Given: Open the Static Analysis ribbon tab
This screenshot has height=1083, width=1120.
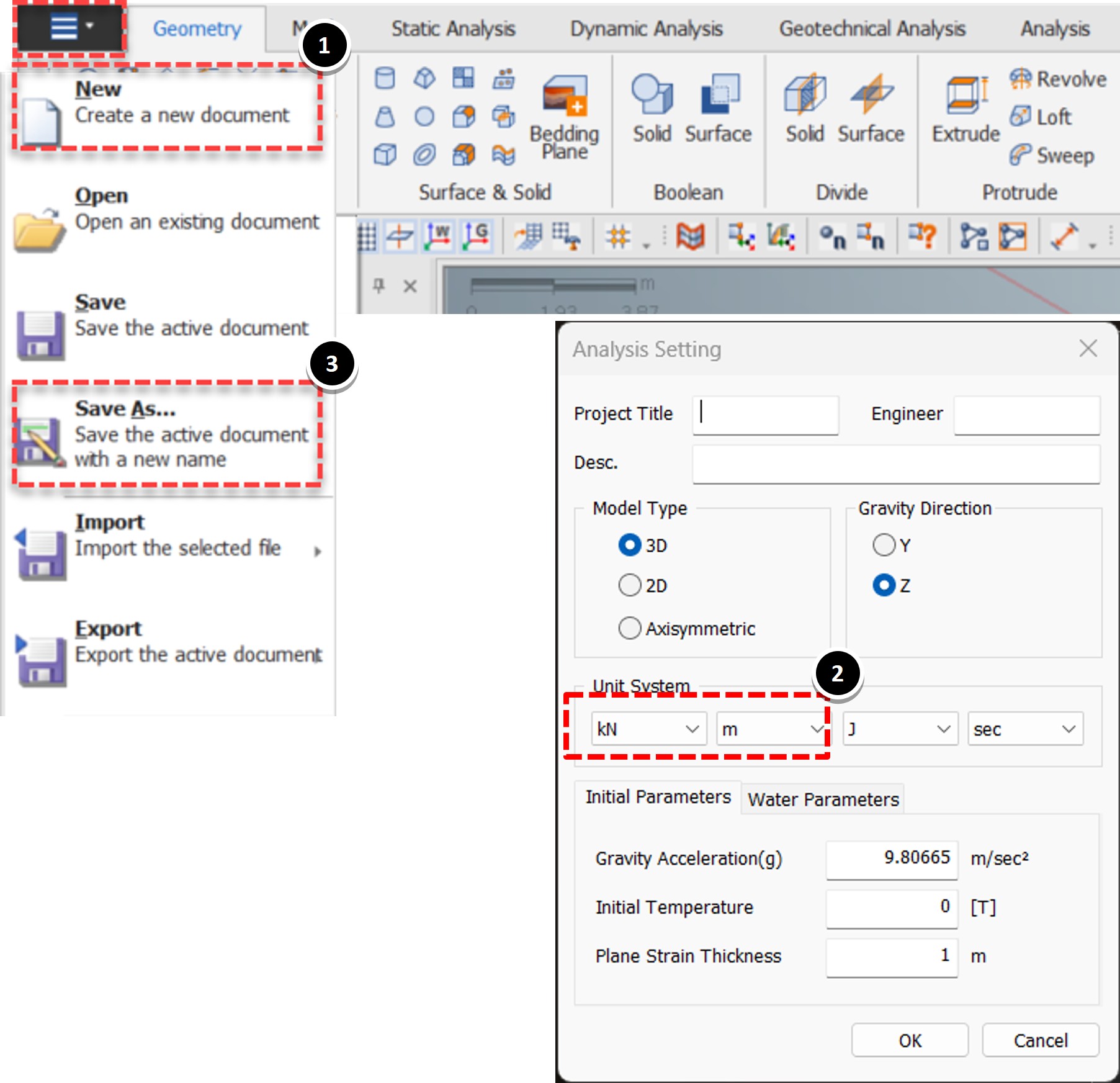Looking at the screenshot, I should [x=453, y=29].
